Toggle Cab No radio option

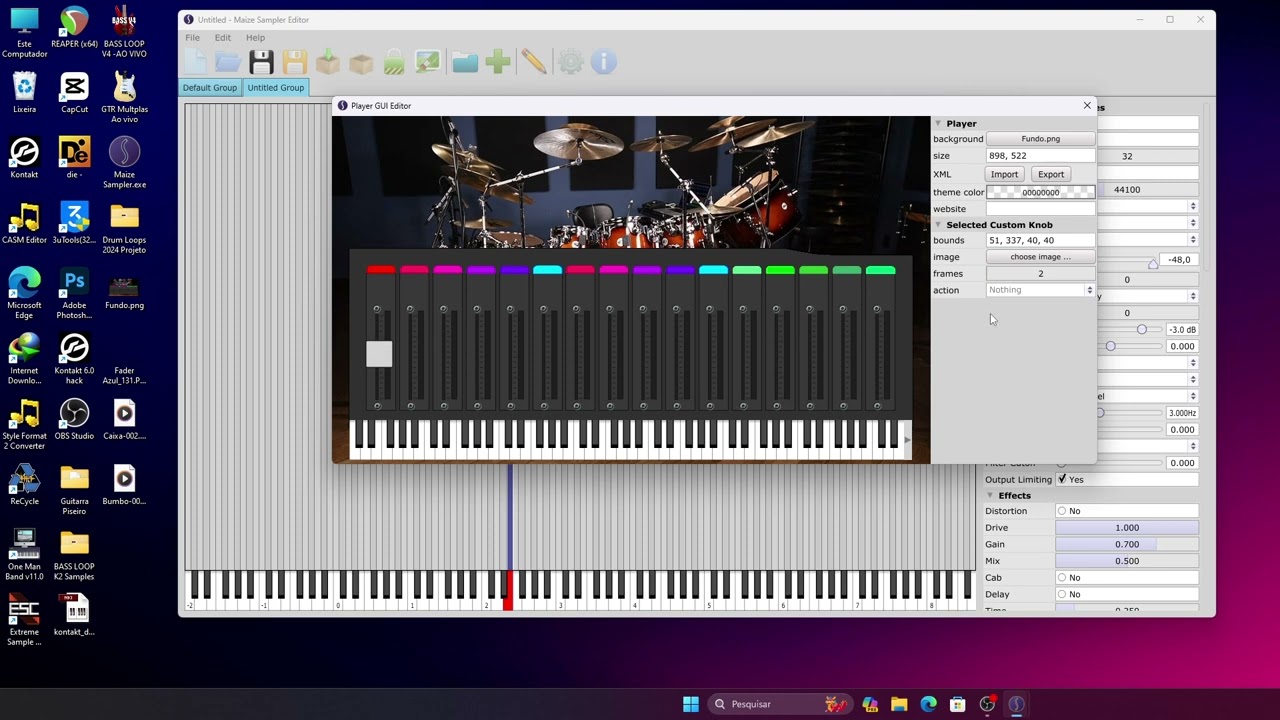1062,577
